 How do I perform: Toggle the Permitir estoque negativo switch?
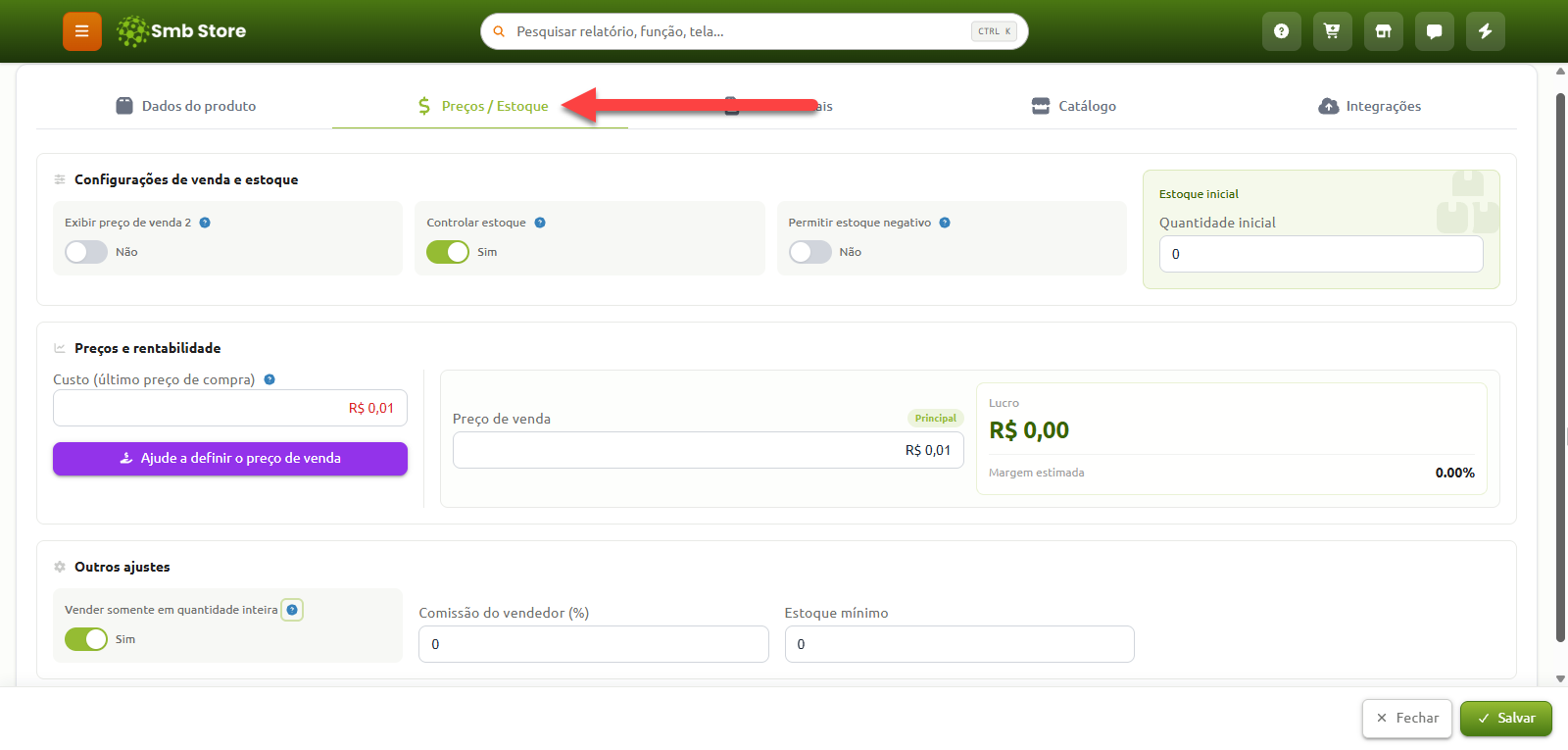coord(810,252)
